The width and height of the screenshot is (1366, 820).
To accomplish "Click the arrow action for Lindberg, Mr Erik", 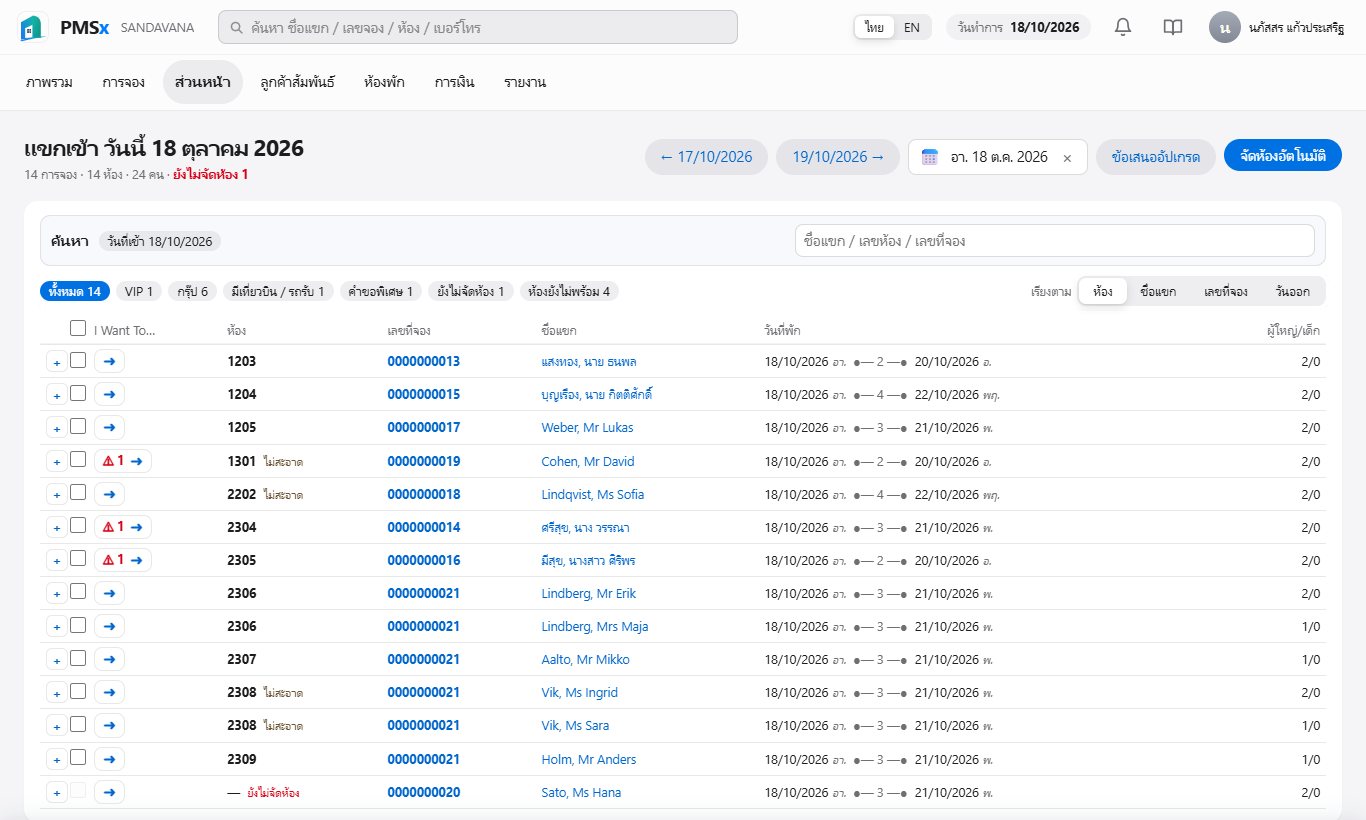I will [109, 593].
